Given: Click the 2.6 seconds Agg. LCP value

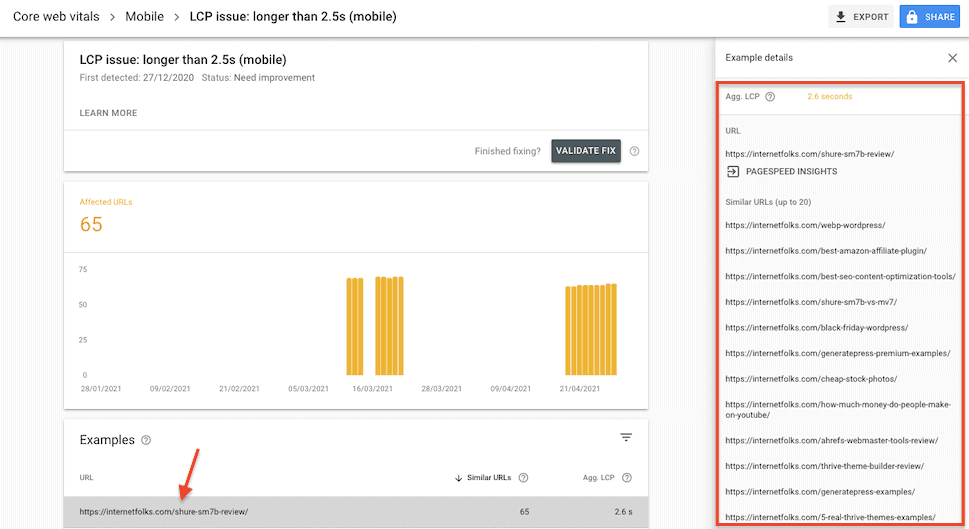Looking at the screenshot, I should click(x=829, y=96).
